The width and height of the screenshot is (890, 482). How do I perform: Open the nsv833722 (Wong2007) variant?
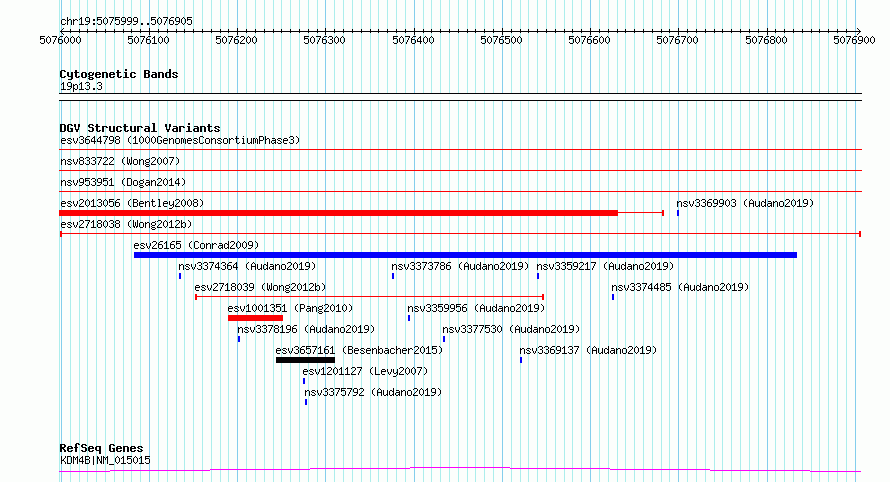(x=120, y=161)
